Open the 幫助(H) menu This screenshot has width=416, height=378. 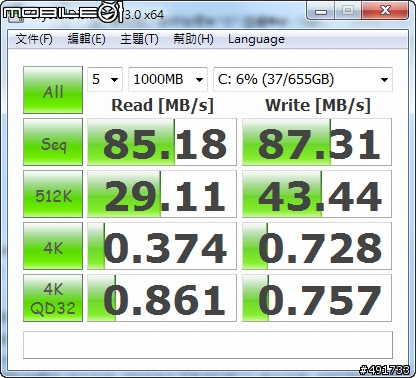pos(193,39)
